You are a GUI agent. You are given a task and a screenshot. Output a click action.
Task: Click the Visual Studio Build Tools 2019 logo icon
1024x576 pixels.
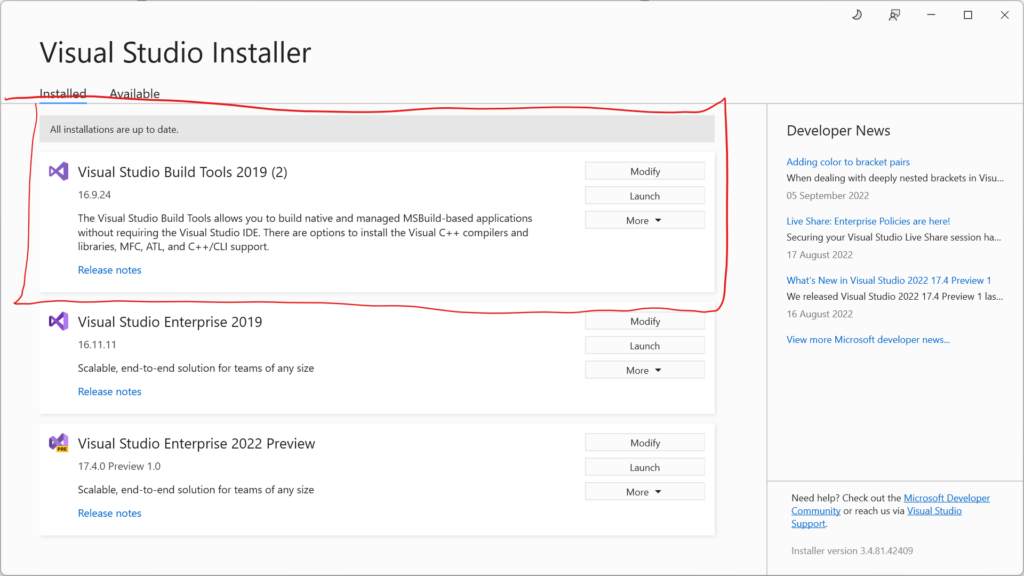tap(58, 172)
